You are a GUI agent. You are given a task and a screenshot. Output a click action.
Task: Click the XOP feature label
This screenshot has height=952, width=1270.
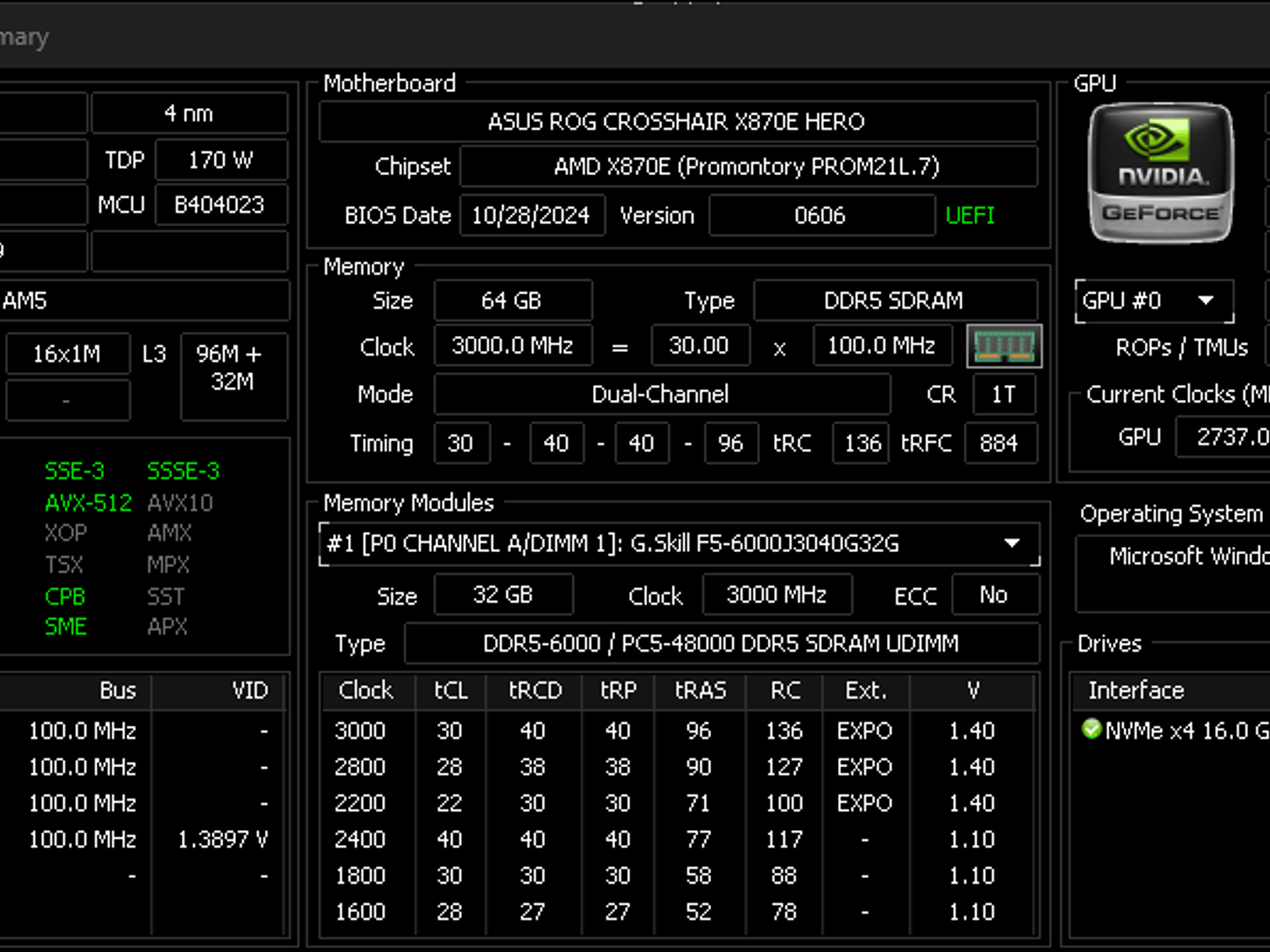click(x=66, y=533)
